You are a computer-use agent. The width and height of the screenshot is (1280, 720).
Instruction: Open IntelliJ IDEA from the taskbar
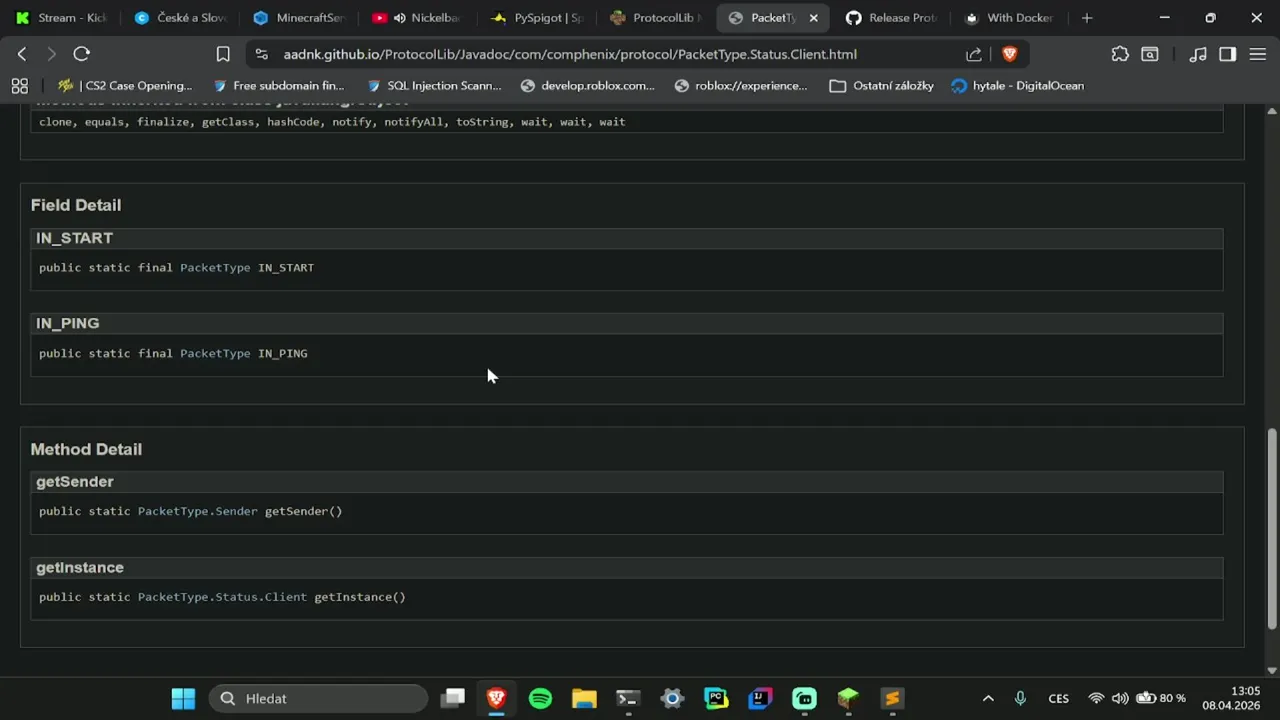[760, 698]
